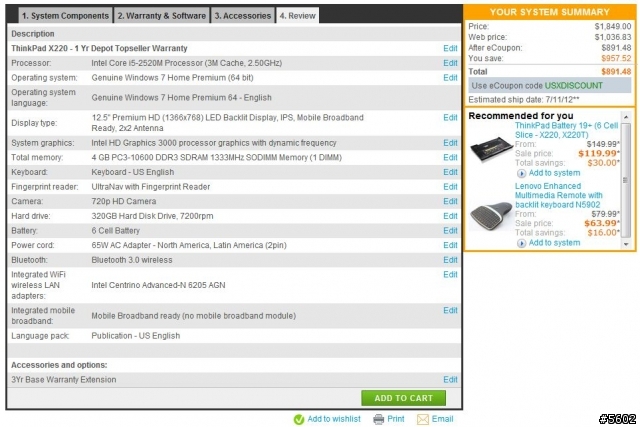This screenshot has height=427, width=640.
Task: Click the Email link
Action: [442, 419]
